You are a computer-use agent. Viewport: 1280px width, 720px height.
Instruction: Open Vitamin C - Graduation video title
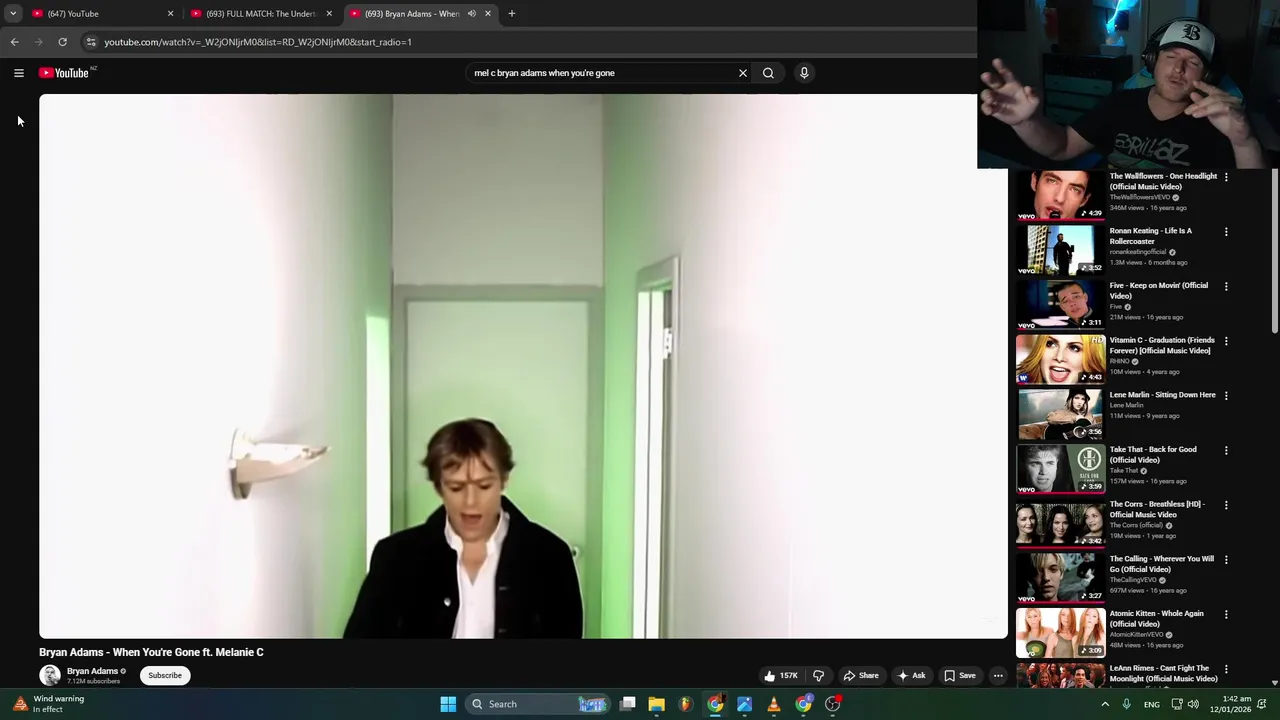click(x=1162, y=345)
